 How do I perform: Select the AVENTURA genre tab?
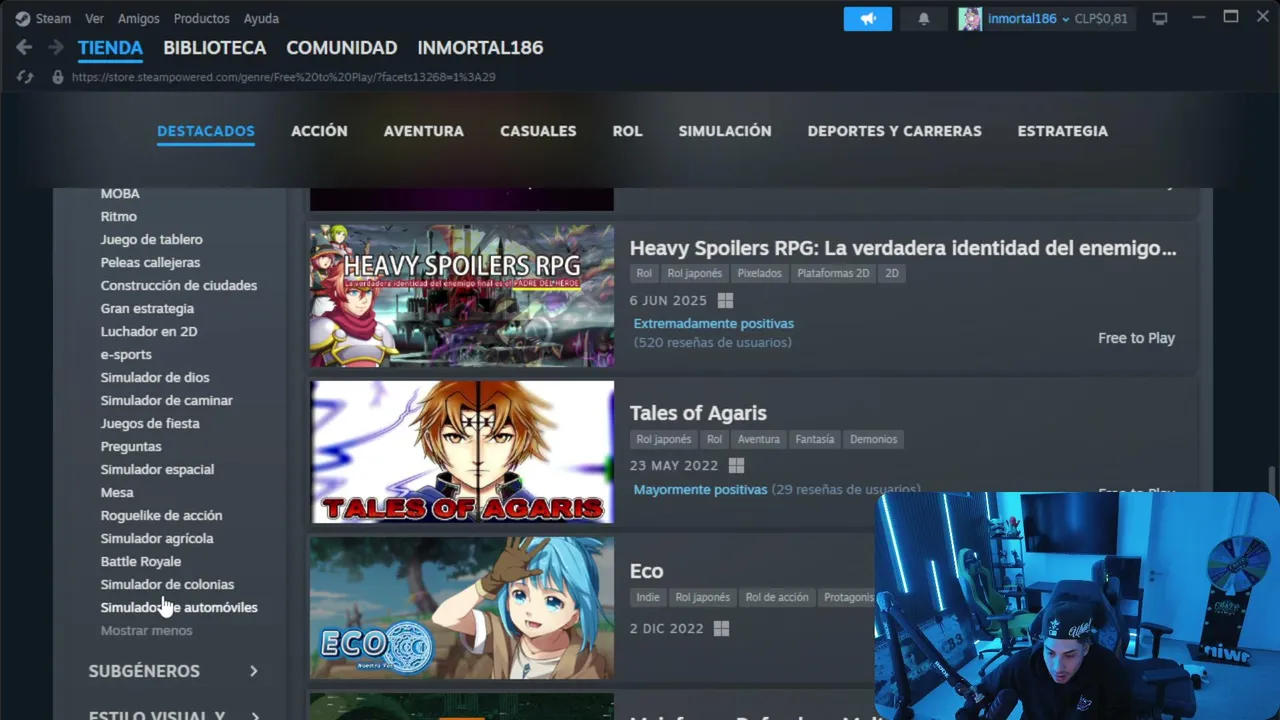point(424,131)
